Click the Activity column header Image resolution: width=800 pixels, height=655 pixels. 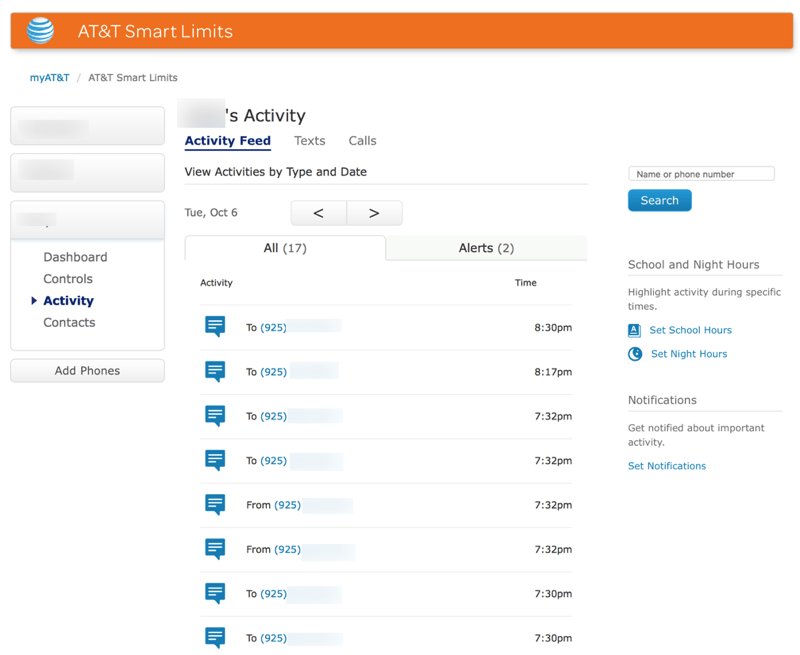pos(216,283)
